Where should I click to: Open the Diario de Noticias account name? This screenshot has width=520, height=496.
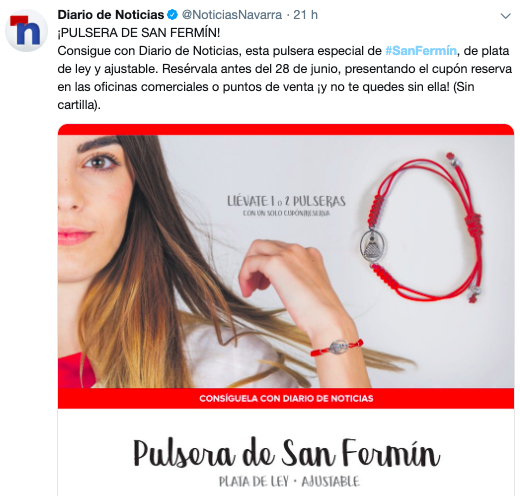click(x=111, y=15)
